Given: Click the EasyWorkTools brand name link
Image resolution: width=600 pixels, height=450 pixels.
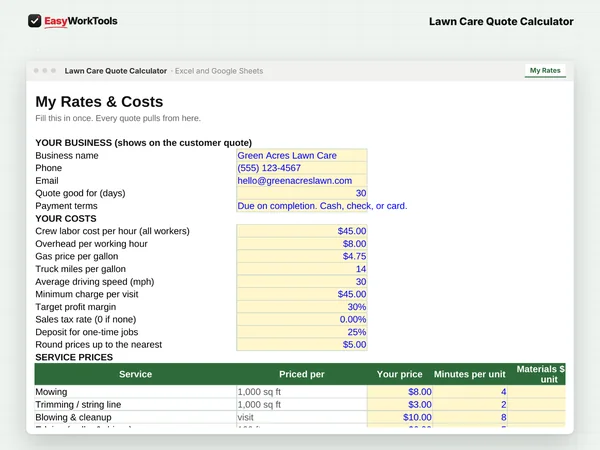Looking at the screenshot, I should tap(81, 21).
